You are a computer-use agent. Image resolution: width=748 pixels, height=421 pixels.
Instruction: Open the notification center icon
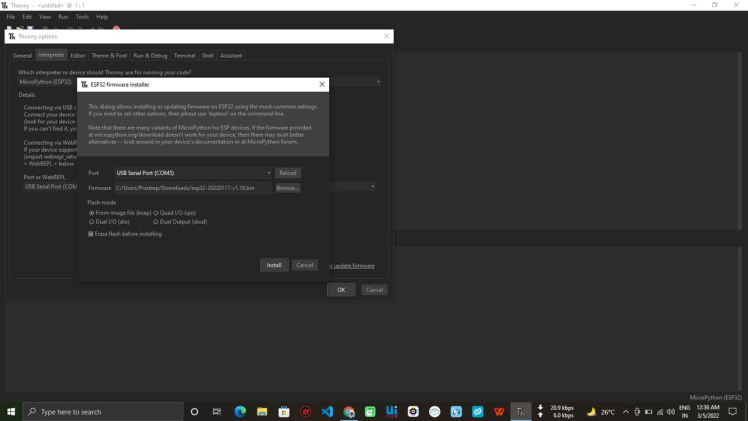(733, 411)
